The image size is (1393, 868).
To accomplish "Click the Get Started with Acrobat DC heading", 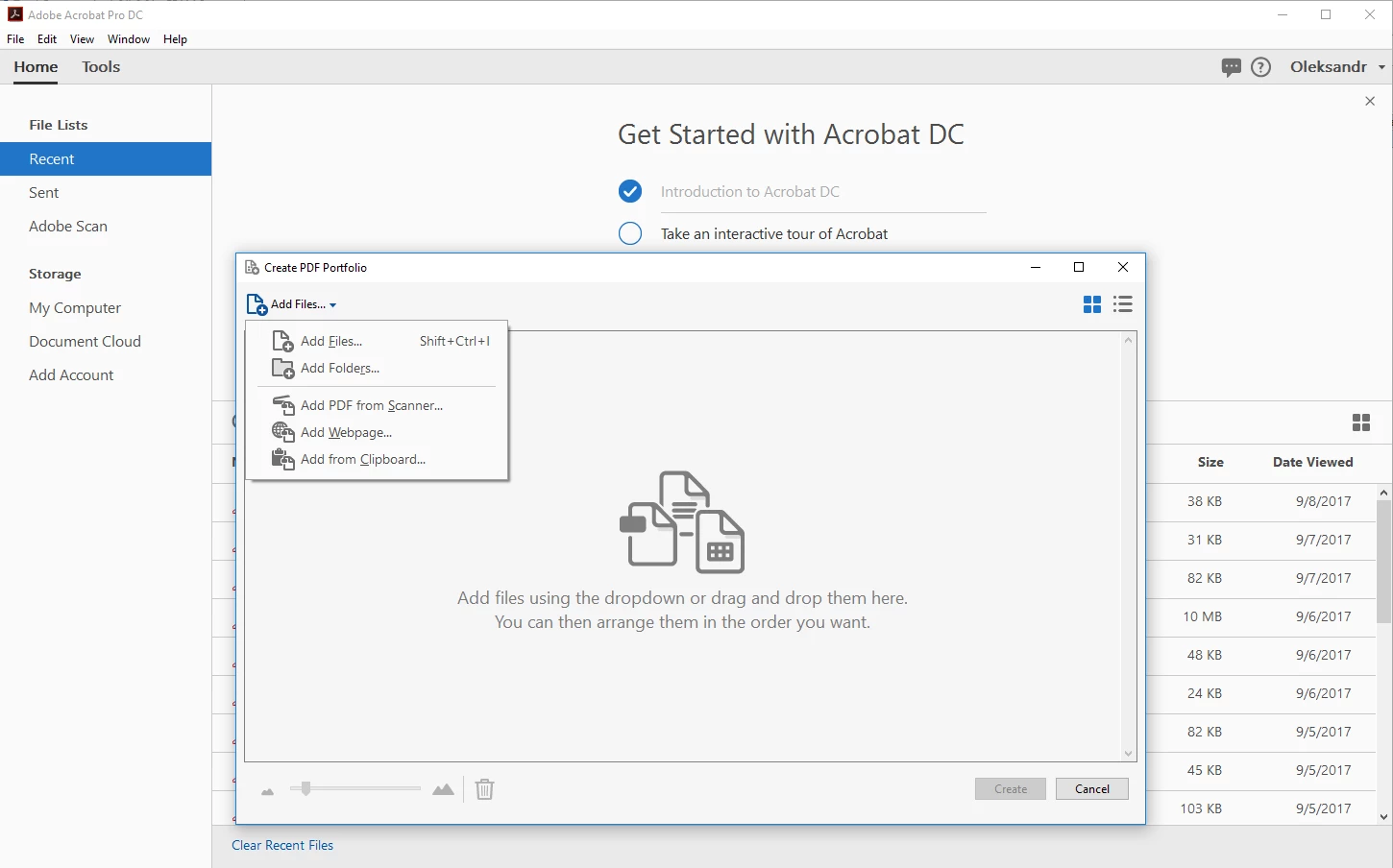I will pos(791,134).
